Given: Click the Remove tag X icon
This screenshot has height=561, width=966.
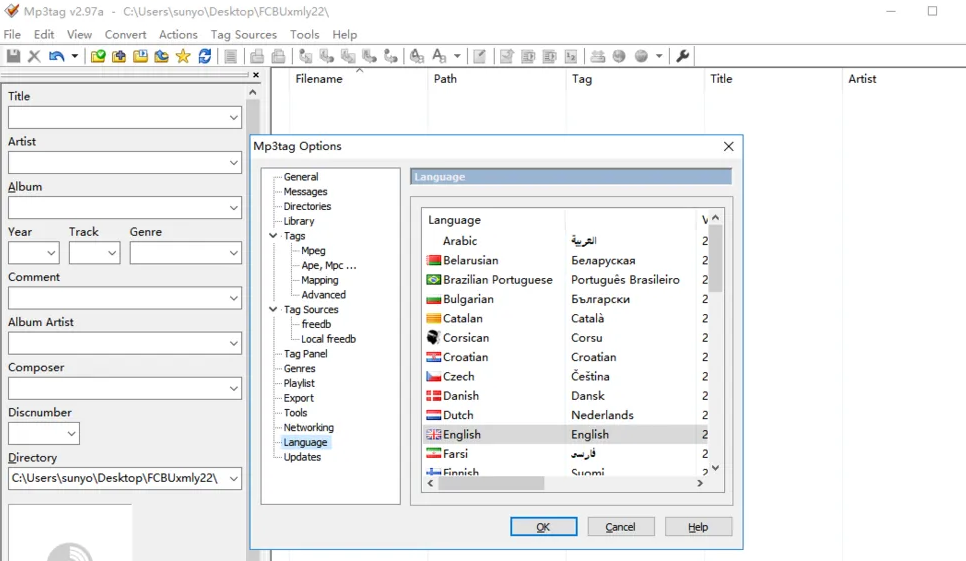Looking at the screenshot, I should (34, 56).
